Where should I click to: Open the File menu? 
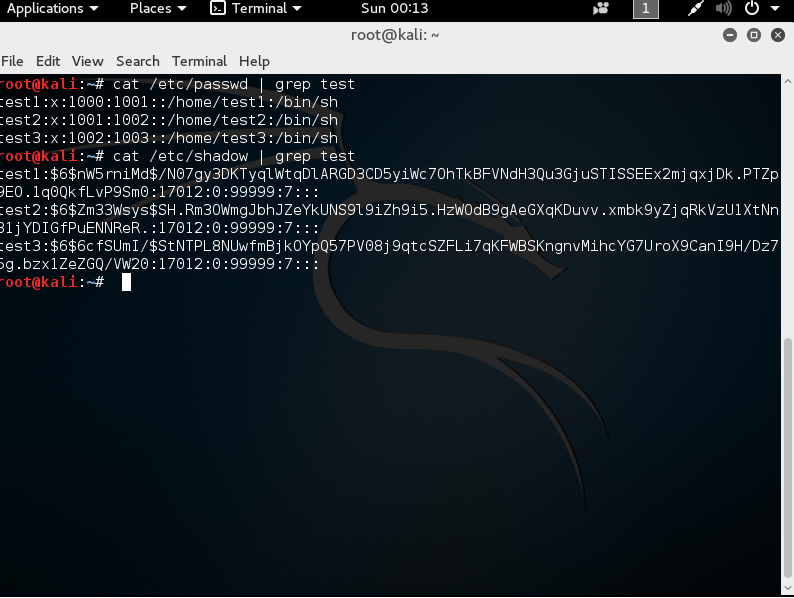pyautogui.click(x=12, y=61)
